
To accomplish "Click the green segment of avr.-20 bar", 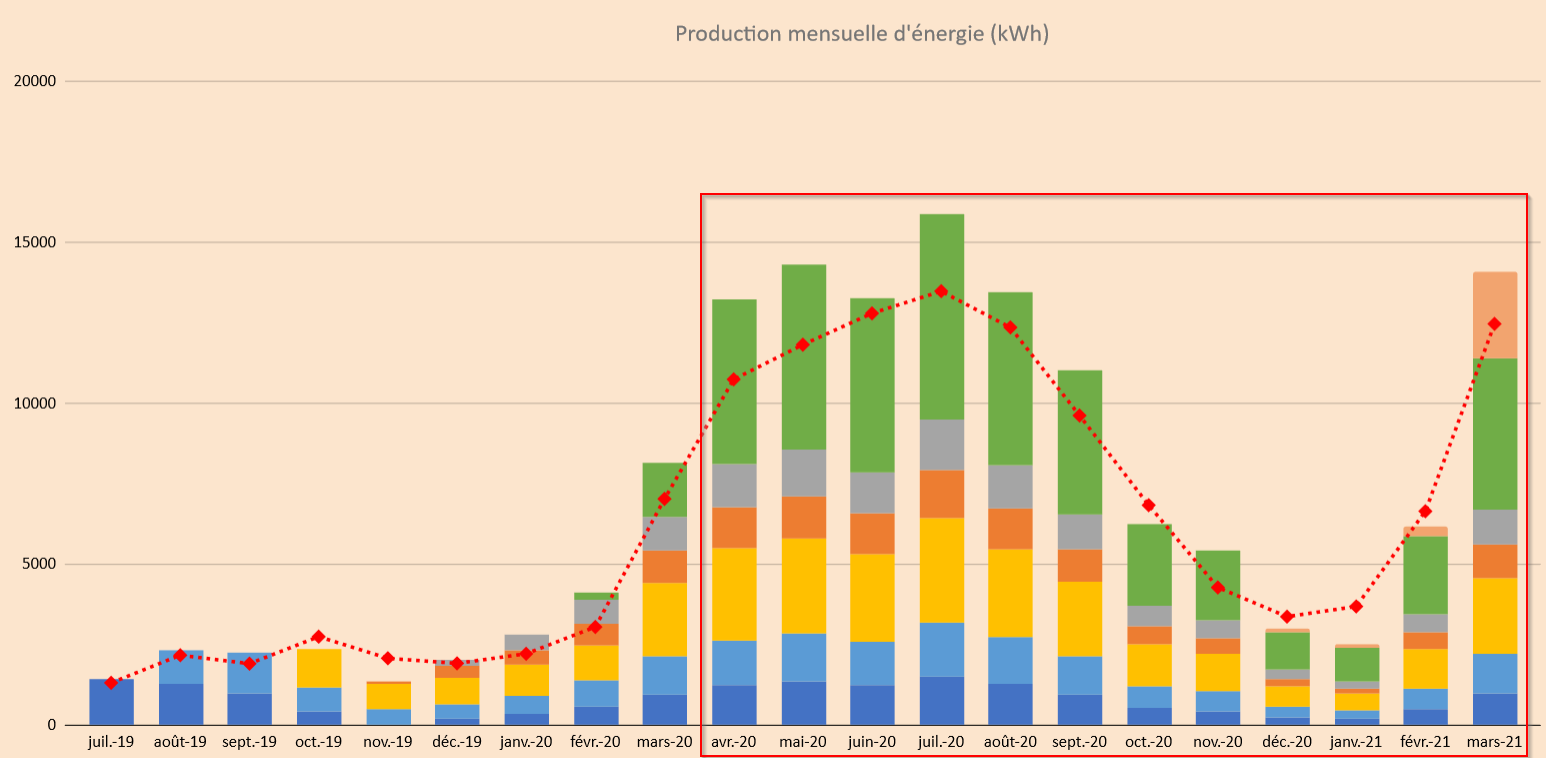I will click(734, 381).
